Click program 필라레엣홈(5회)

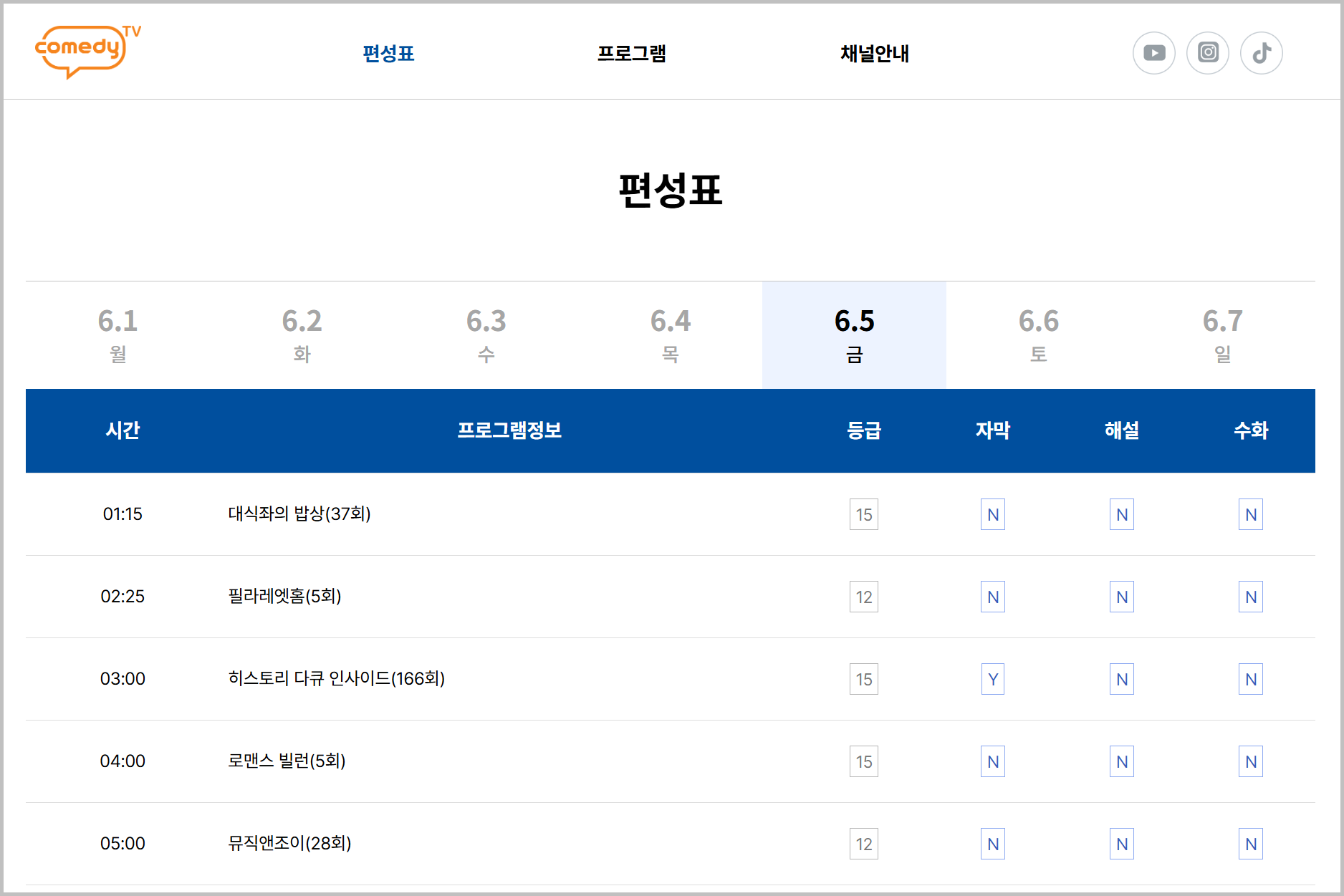coord(284,596)
